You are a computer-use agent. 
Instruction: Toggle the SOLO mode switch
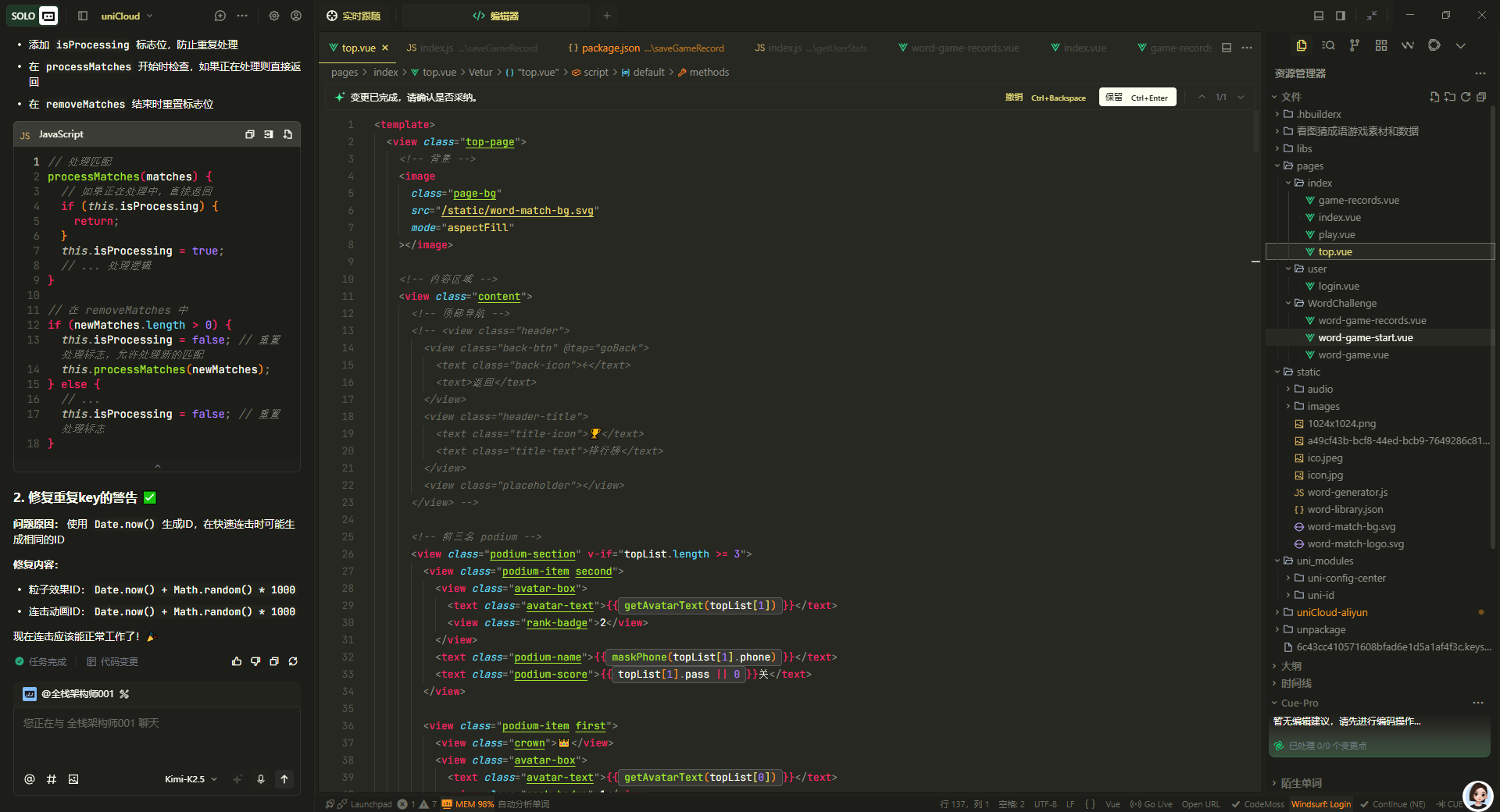coord(34,16)
